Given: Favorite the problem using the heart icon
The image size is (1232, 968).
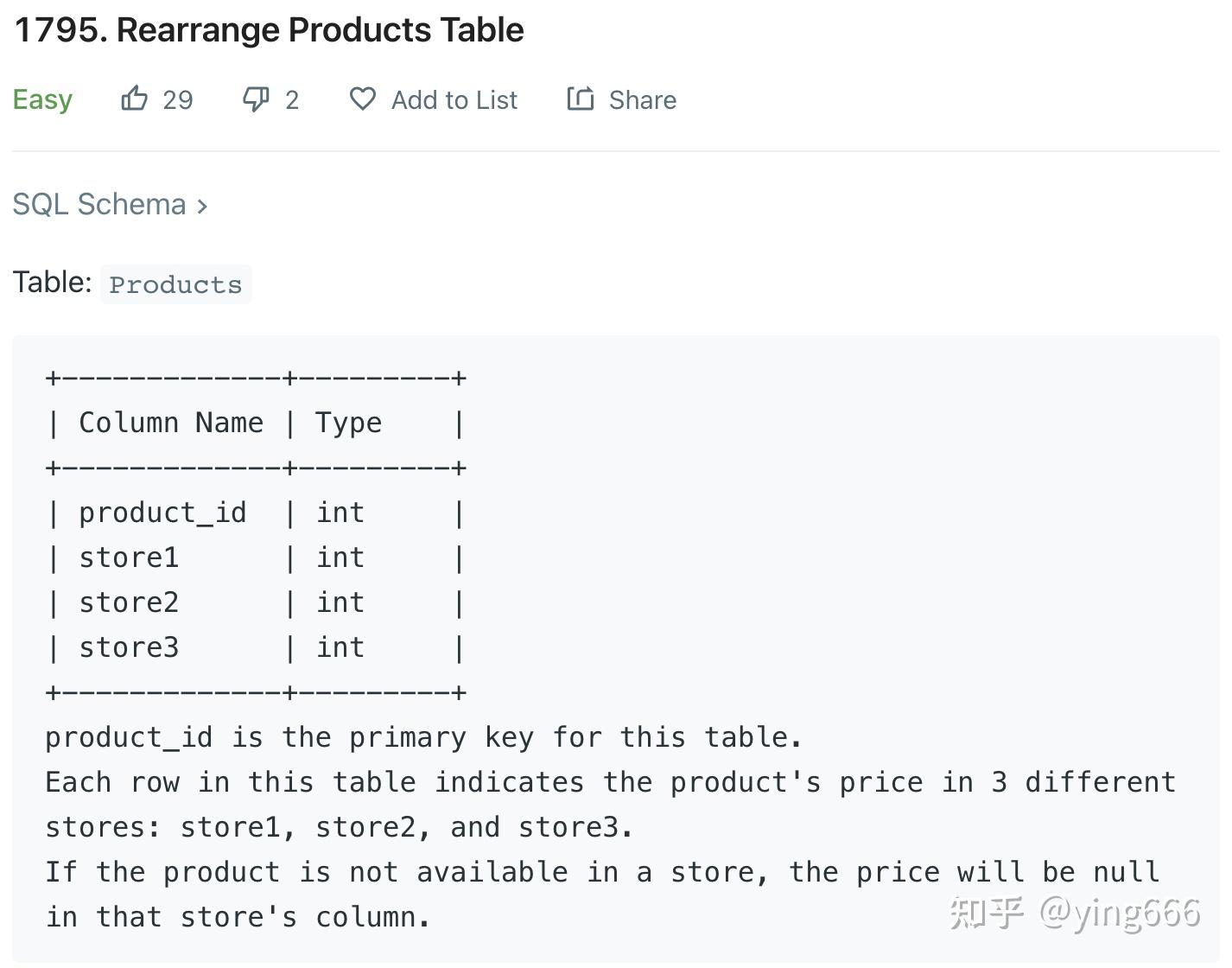Looking at the screenshot, I should click(x=363, y=99).
